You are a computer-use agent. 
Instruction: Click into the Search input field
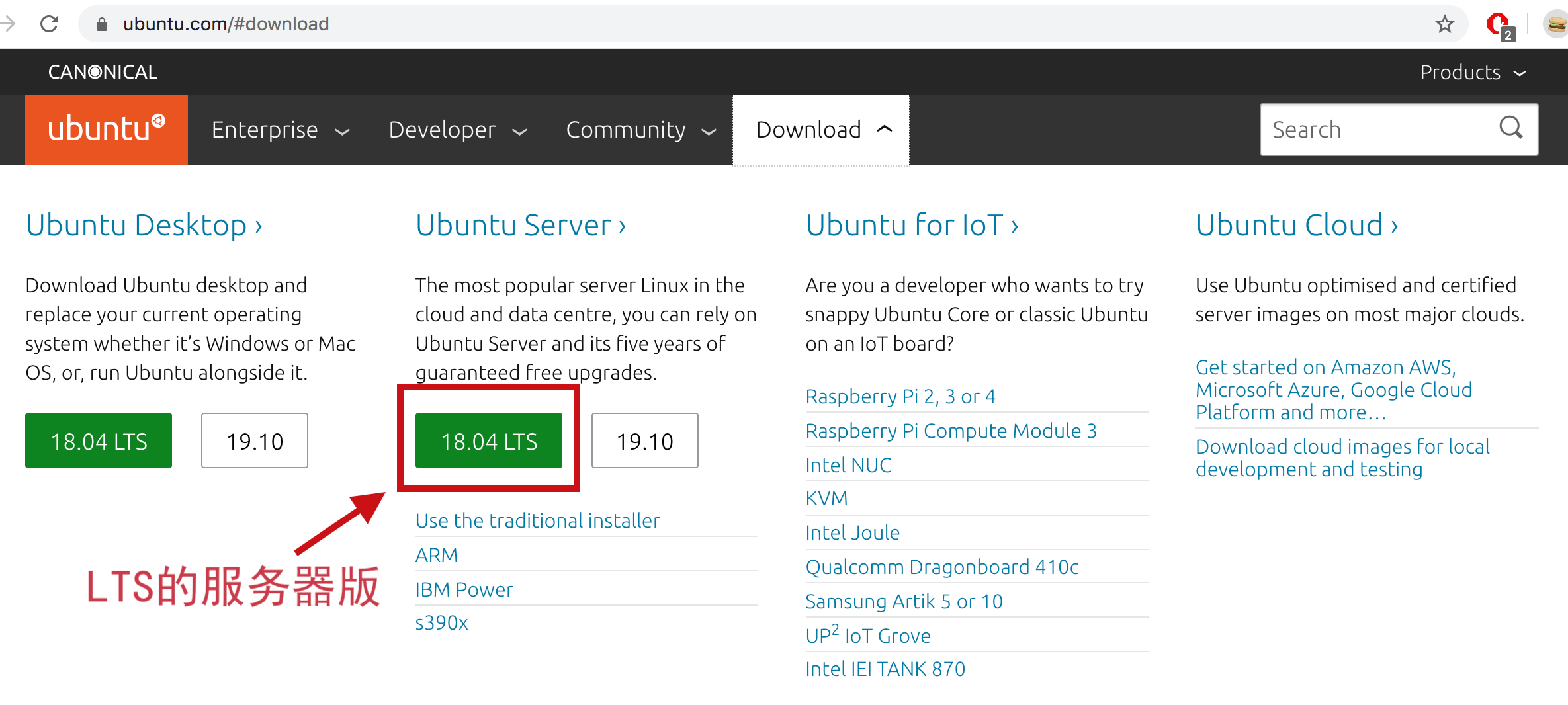1376,130
